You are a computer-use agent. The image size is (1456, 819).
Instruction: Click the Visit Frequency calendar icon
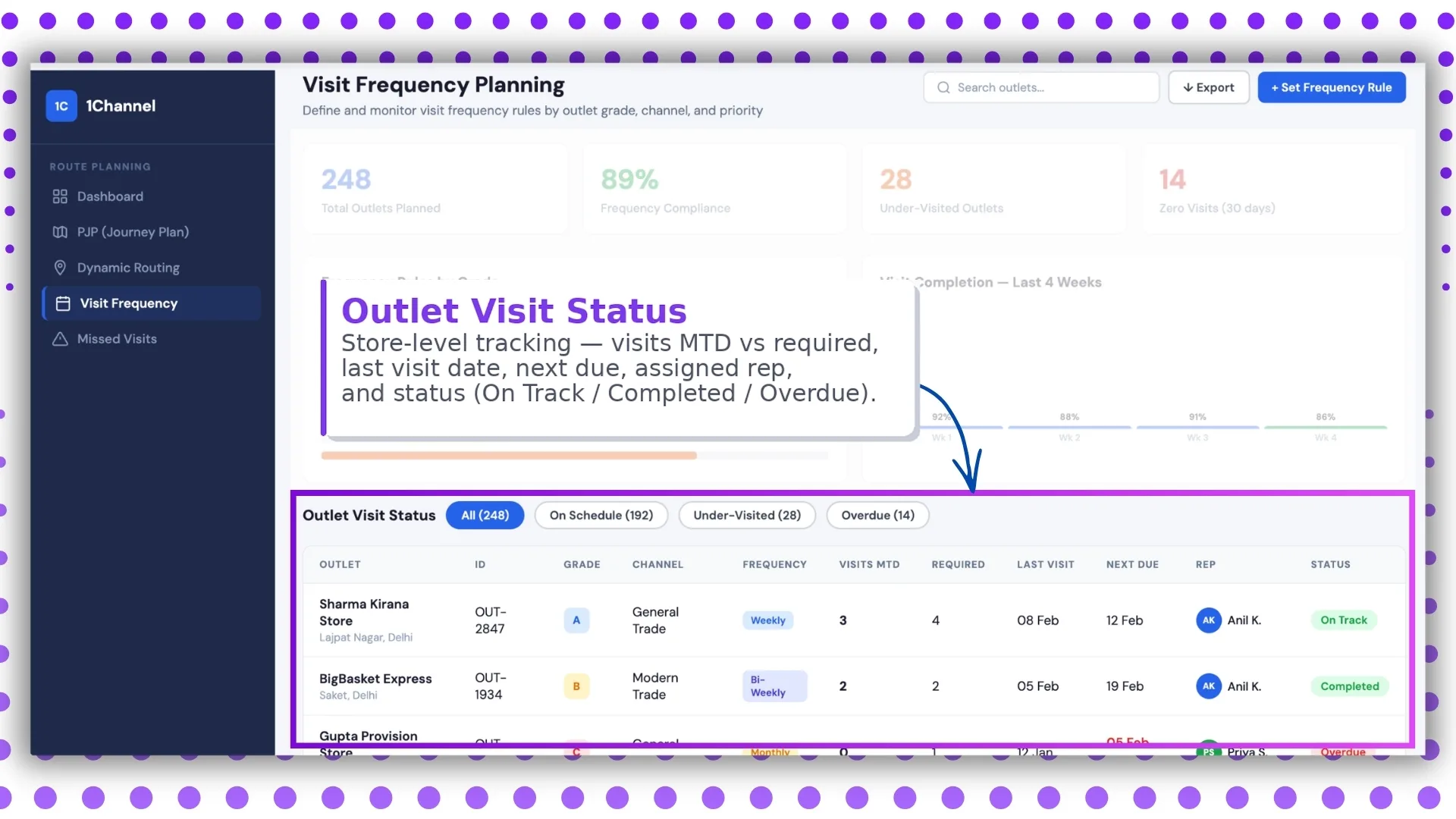pos(63,303)
